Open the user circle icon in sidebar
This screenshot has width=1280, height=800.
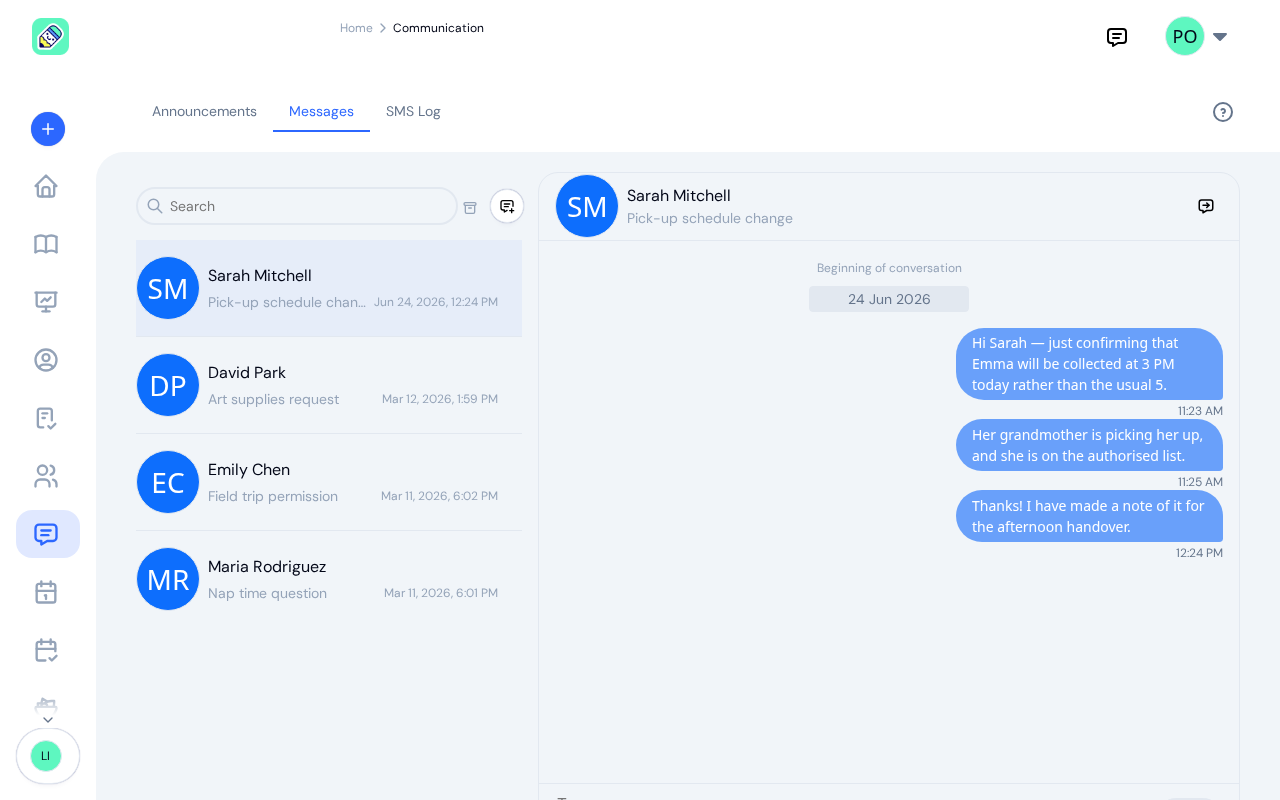[x=46, y=360]
